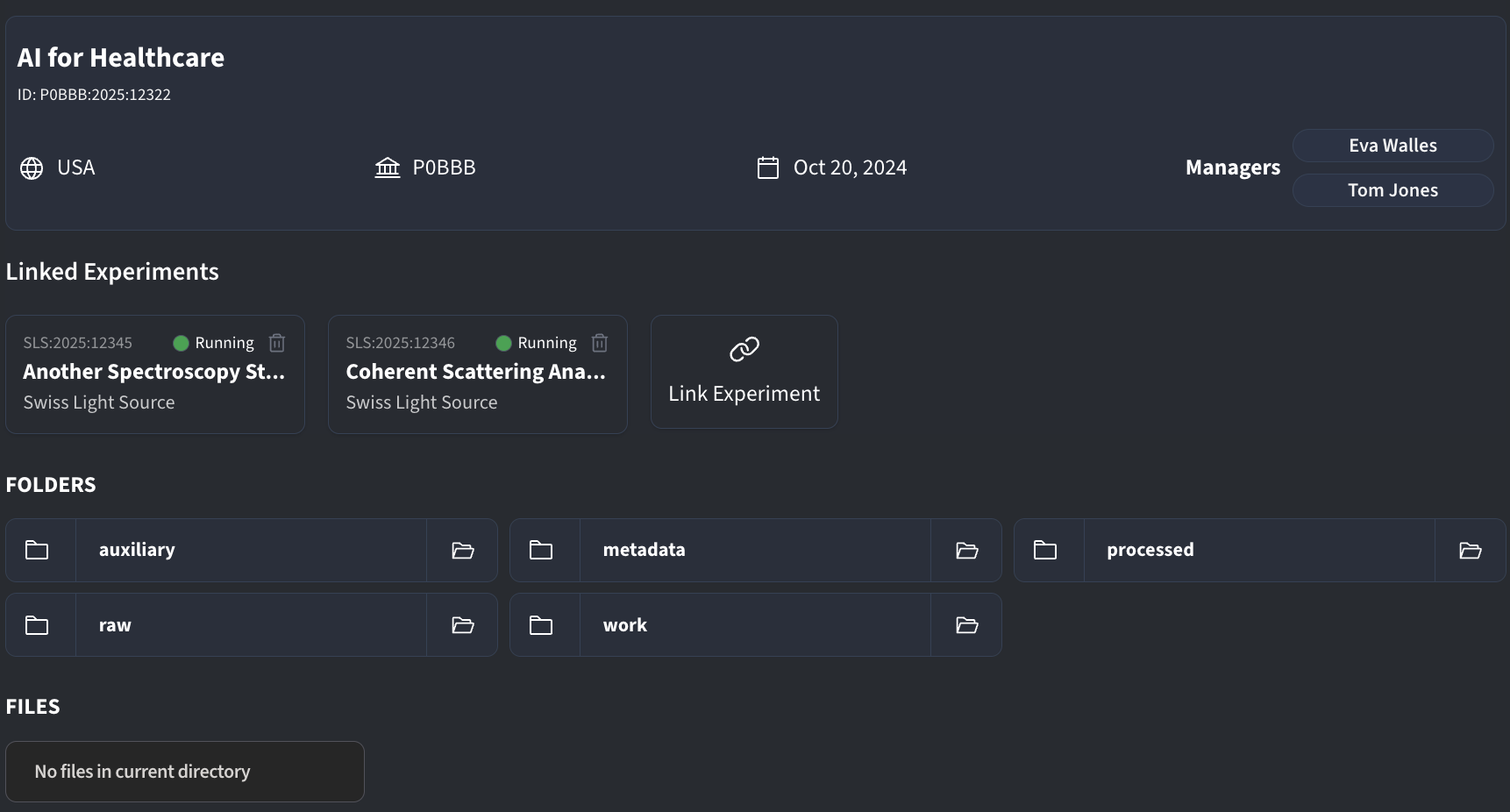The width and height of the screenshot is (1510, 812).
Task: Open processed folder using its open-folder icon
Action: pos(1470,551)
